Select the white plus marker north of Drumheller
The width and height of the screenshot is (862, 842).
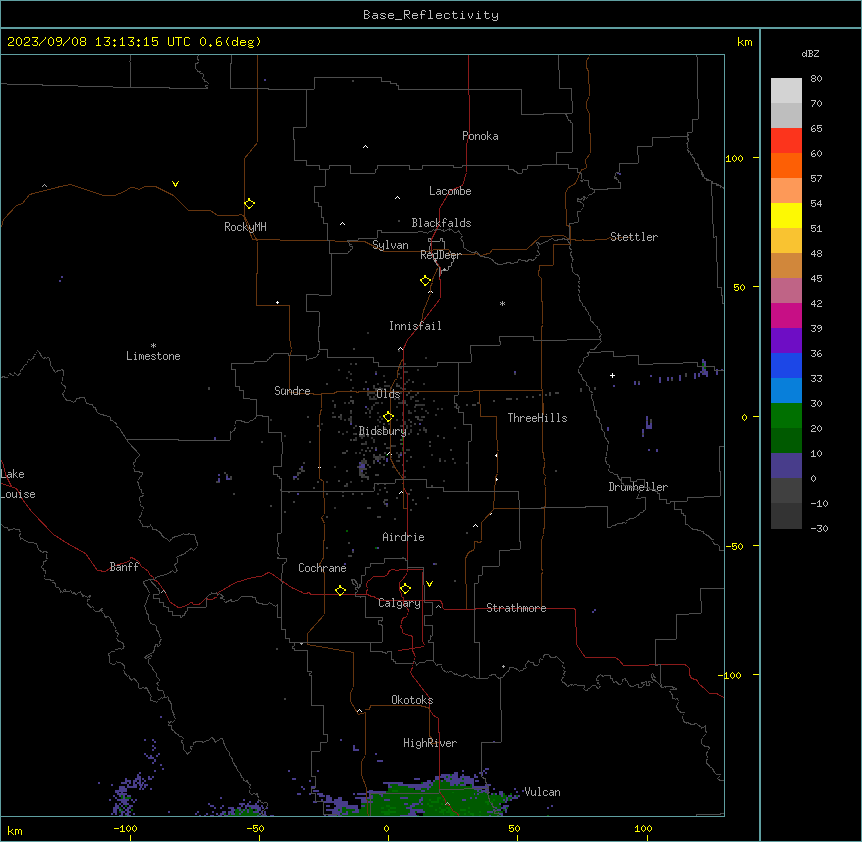[x=612, y=375]
